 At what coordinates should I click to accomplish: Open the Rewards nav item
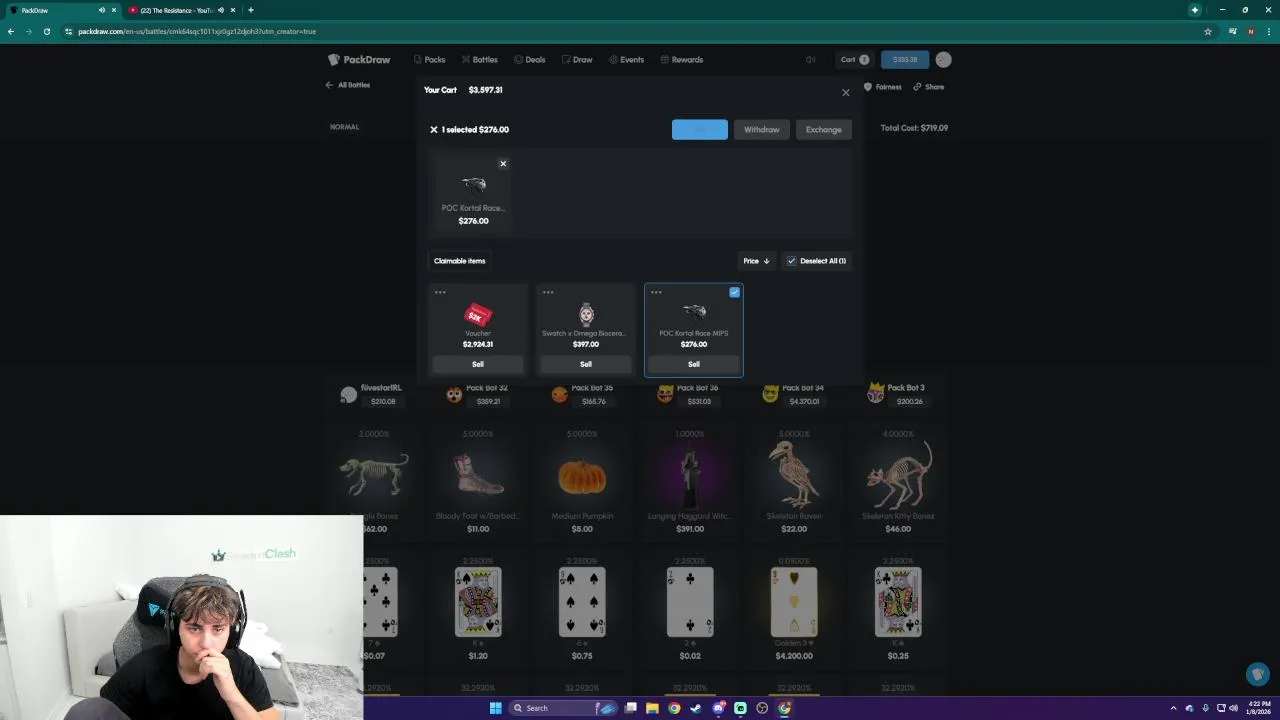click(682, 60)
